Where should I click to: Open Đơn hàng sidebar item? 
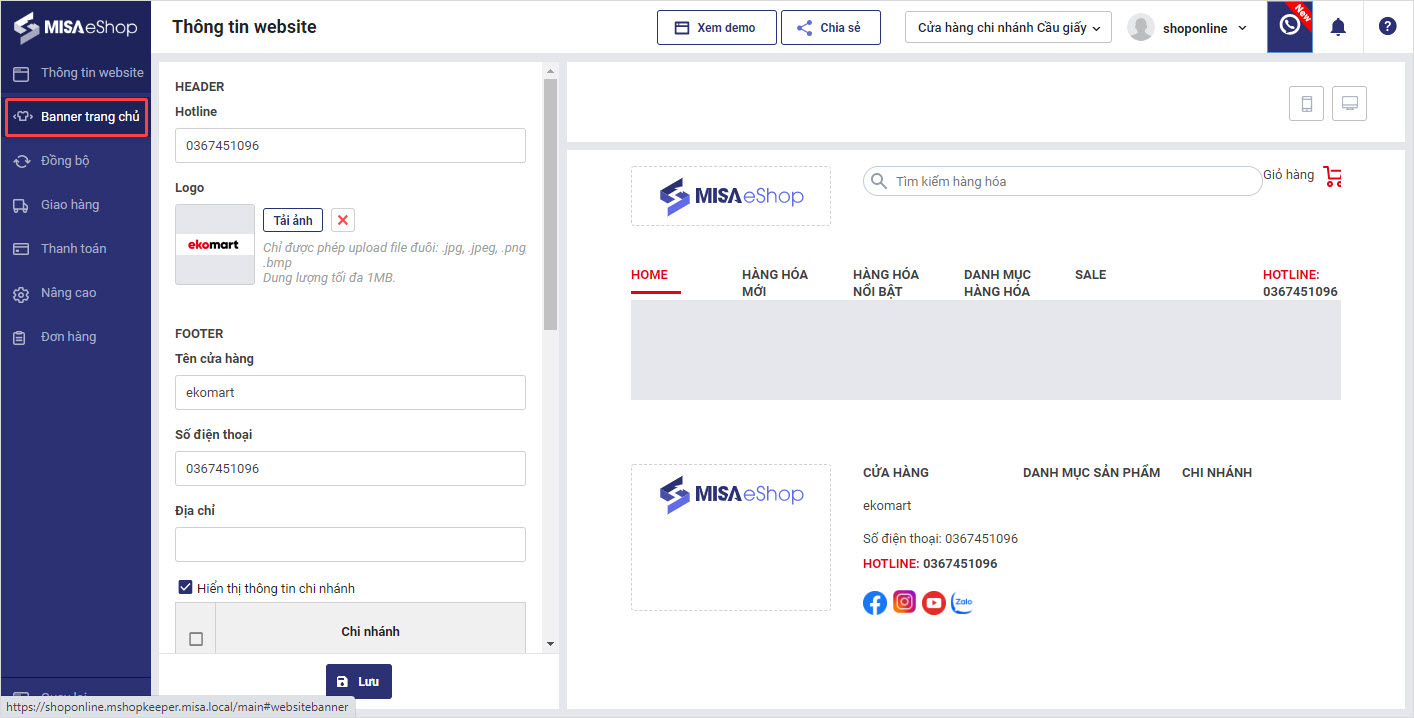(x=76, y=337)
